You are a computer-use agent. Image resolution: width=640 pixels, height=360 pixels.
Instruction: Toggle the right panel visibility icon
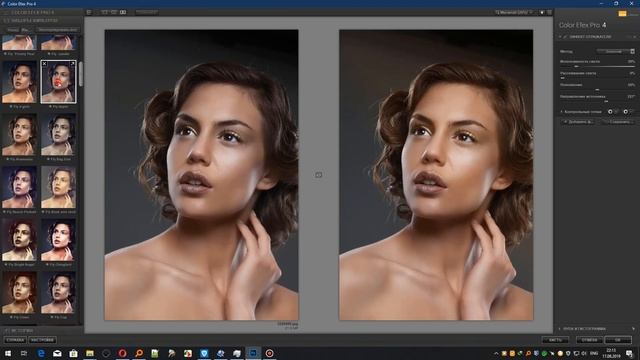[x=549, y=12]
